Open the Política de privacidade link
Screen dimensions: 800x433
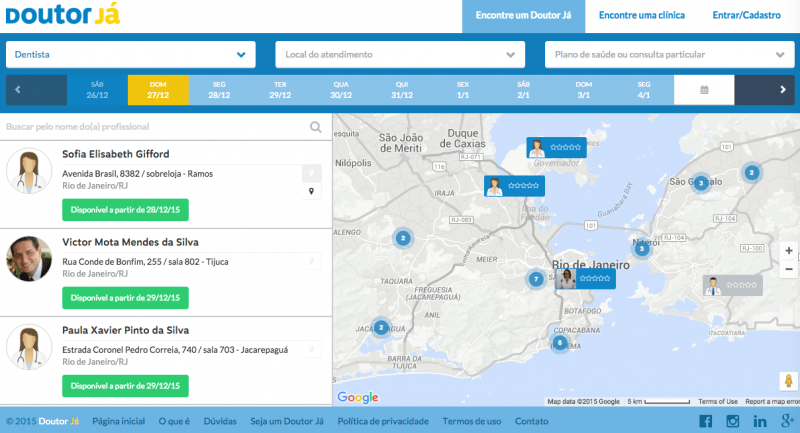click(x=383, y=421)
